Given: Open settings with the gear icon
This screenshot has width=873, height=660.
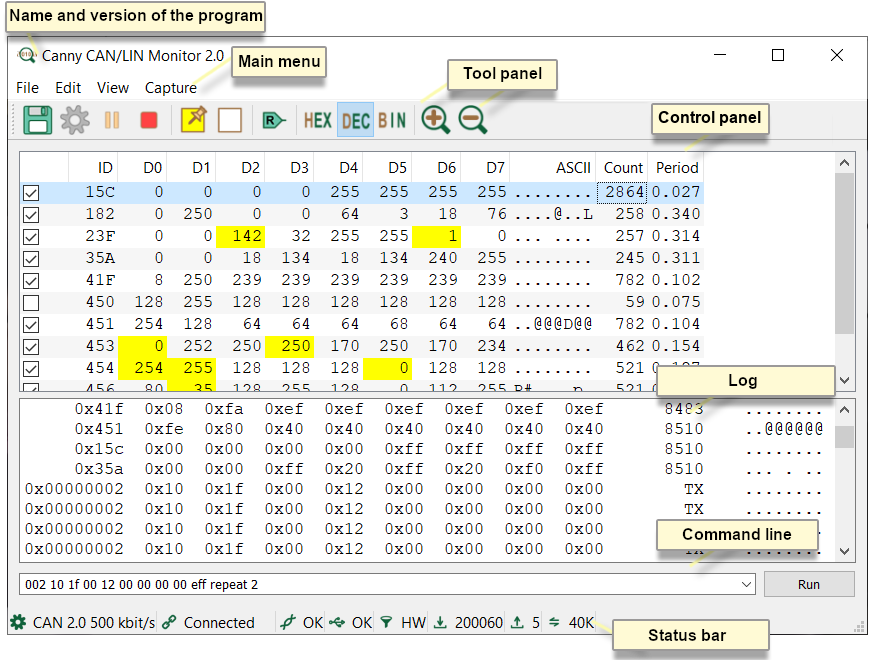Looking at the screenshot, I should [x=75, y=120].
